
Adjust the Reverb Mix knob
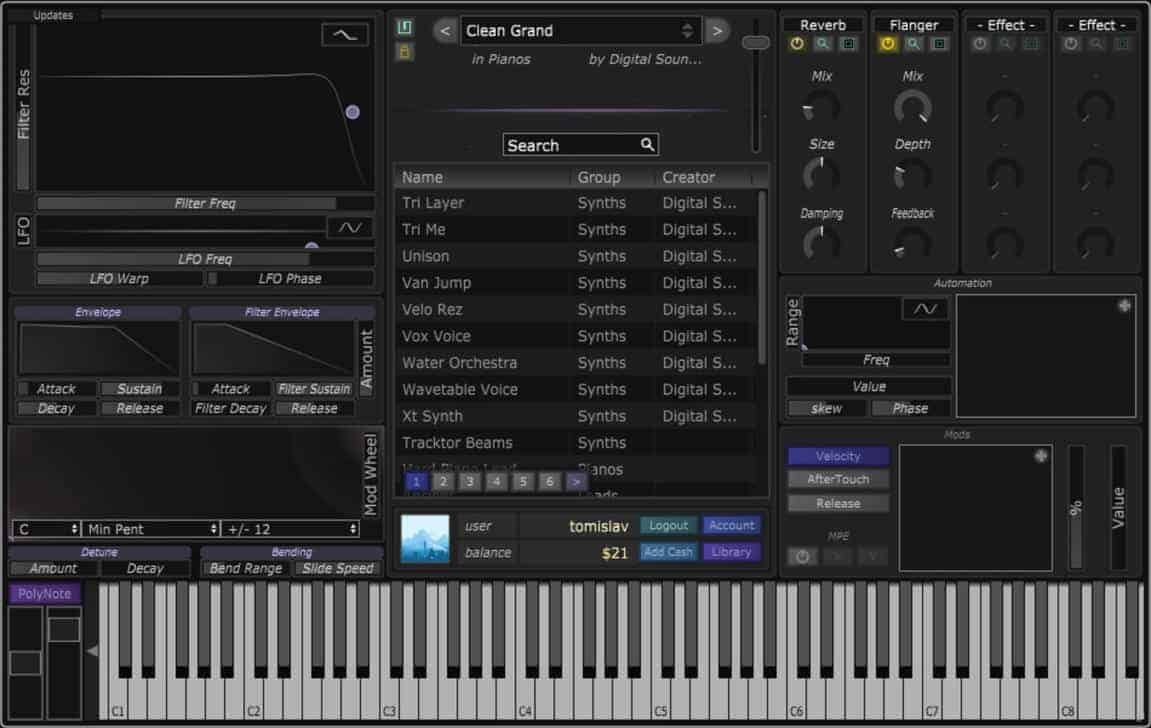[x=821, y=108]
